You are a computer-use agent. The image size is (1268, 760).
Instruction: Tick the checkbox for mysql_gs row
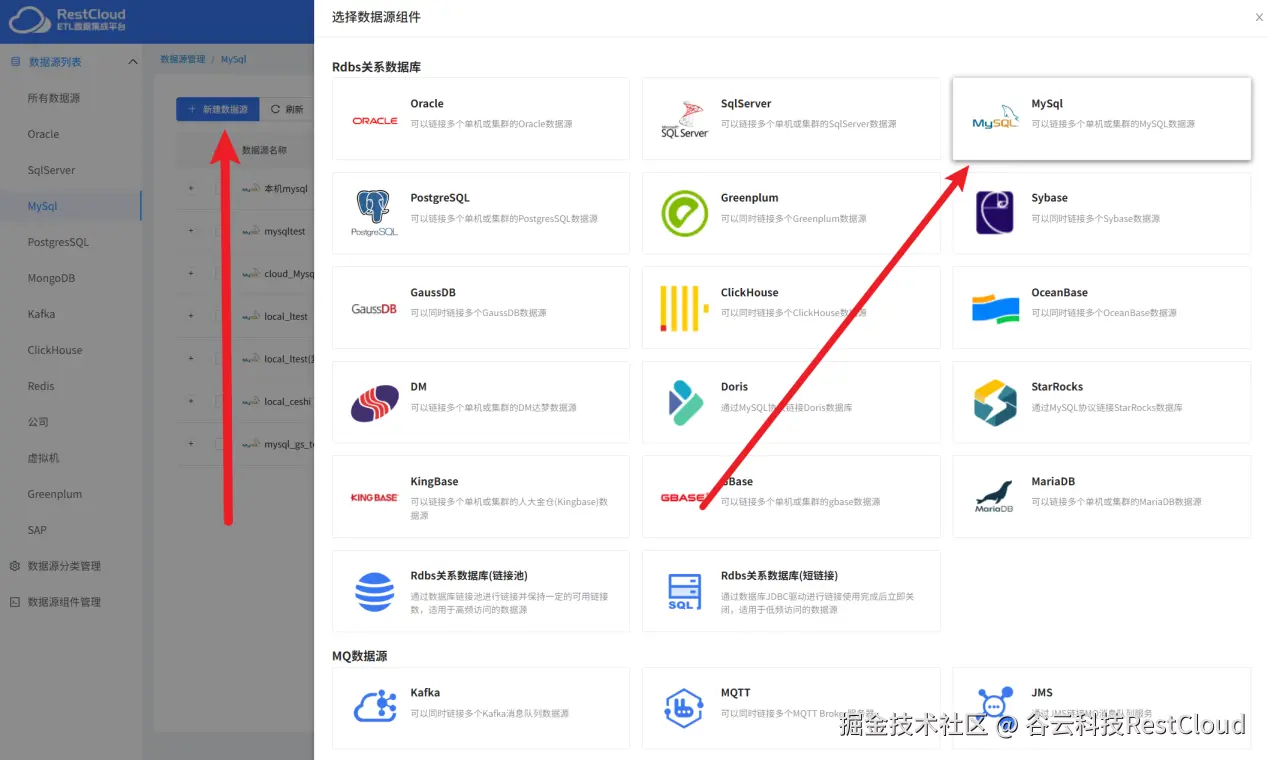220,443
